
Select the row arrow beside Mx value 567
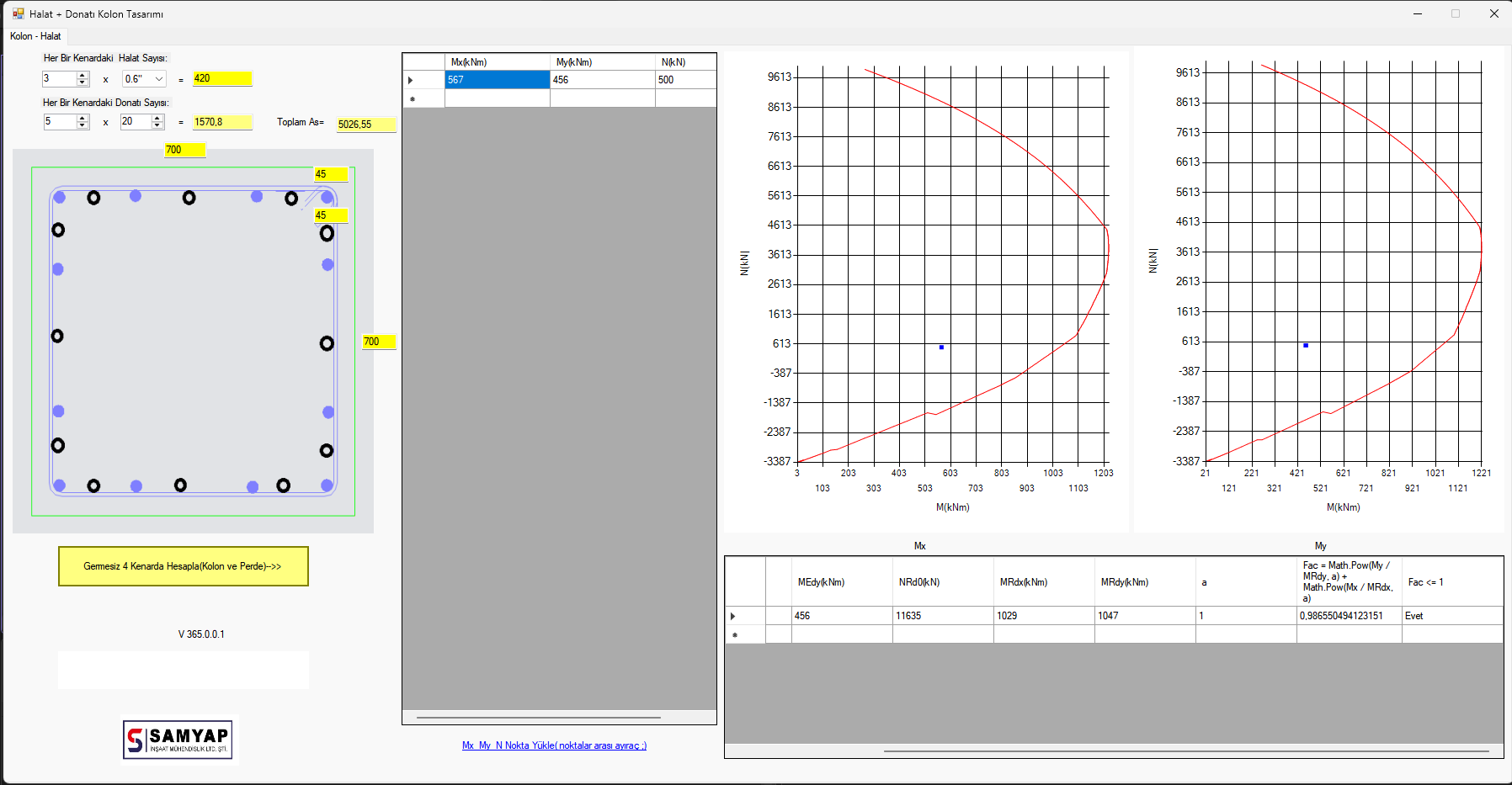click(x=411, y=80)
